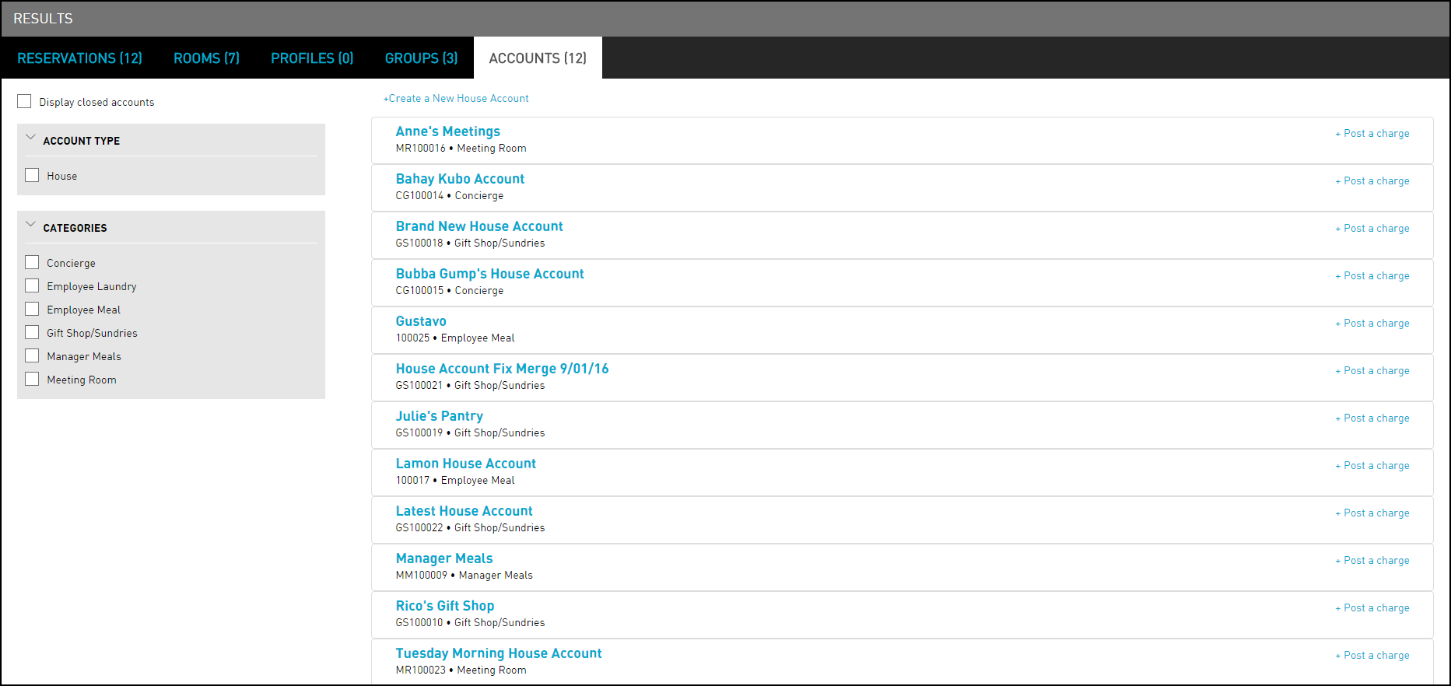Click Create a New House Account link

pyautogui.click(x=456, y=98)
